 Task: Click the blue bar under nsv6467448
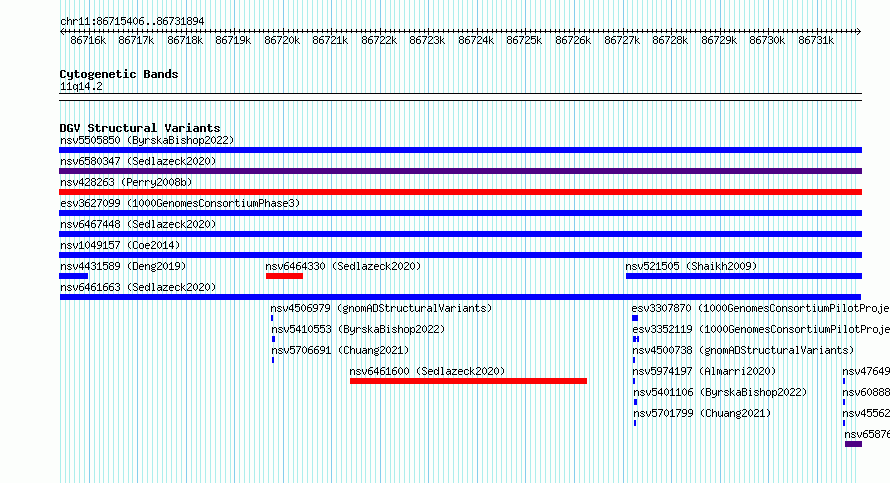click(x=460, y=234)
